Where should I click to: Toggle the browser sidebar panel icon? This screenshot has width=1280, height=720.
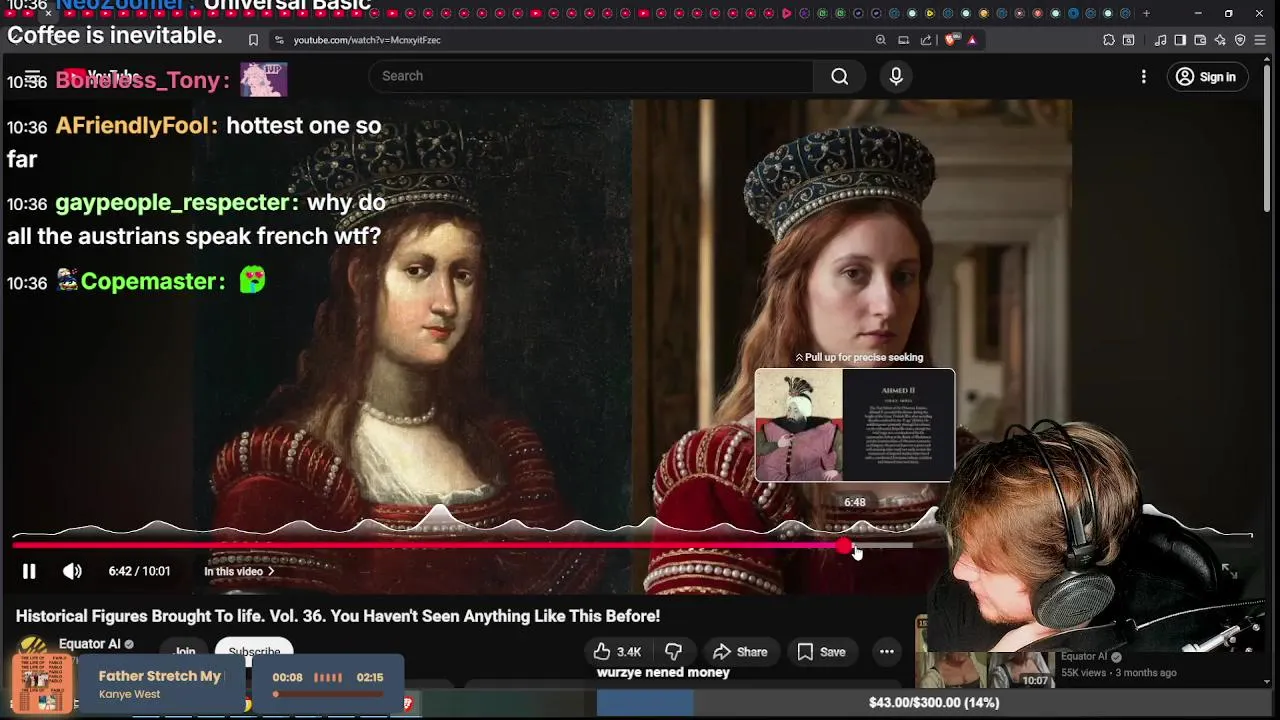1180,40
